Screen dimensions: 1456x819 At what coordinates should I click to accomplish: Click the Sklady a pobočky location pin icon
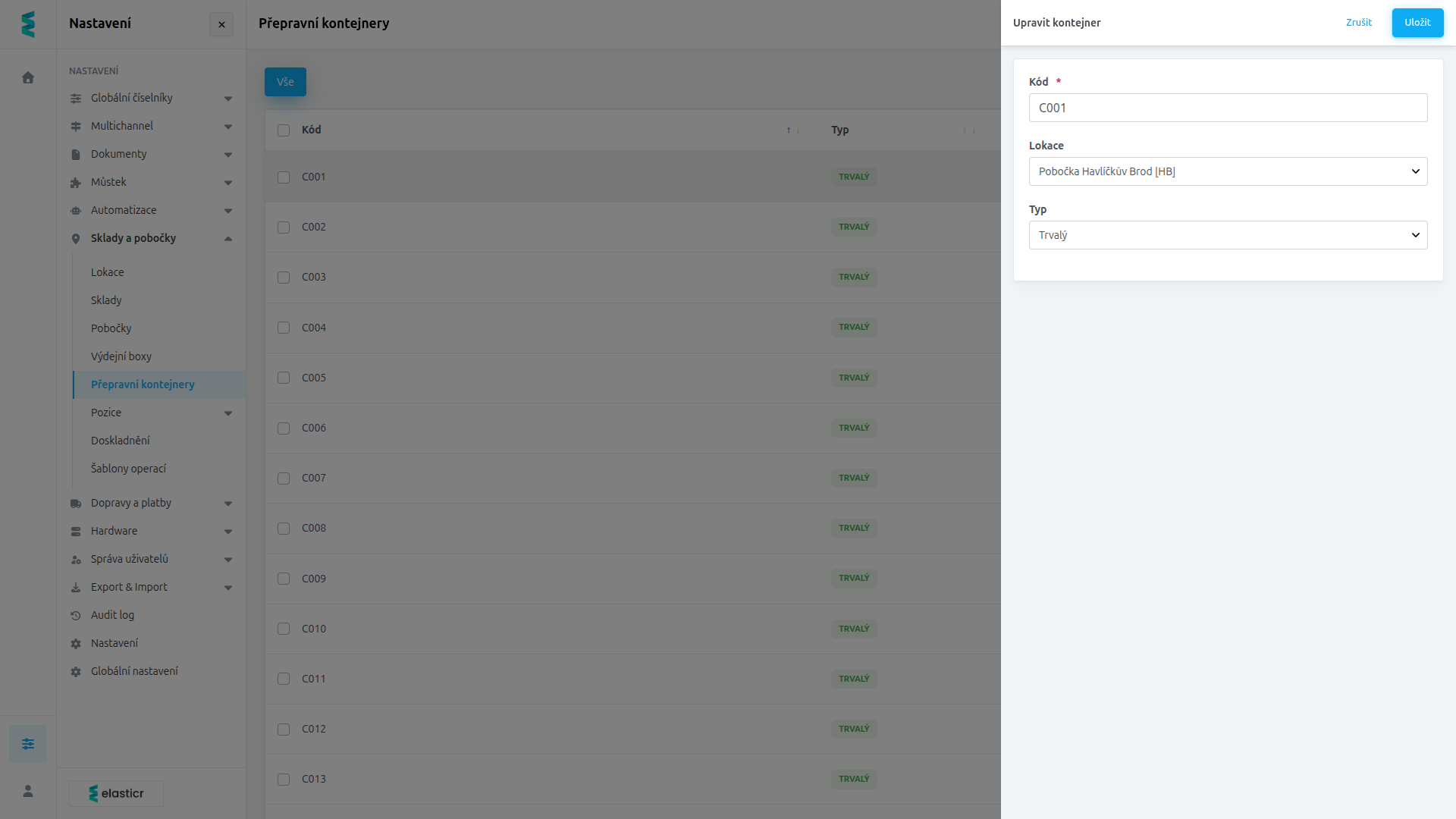(76, 239)
